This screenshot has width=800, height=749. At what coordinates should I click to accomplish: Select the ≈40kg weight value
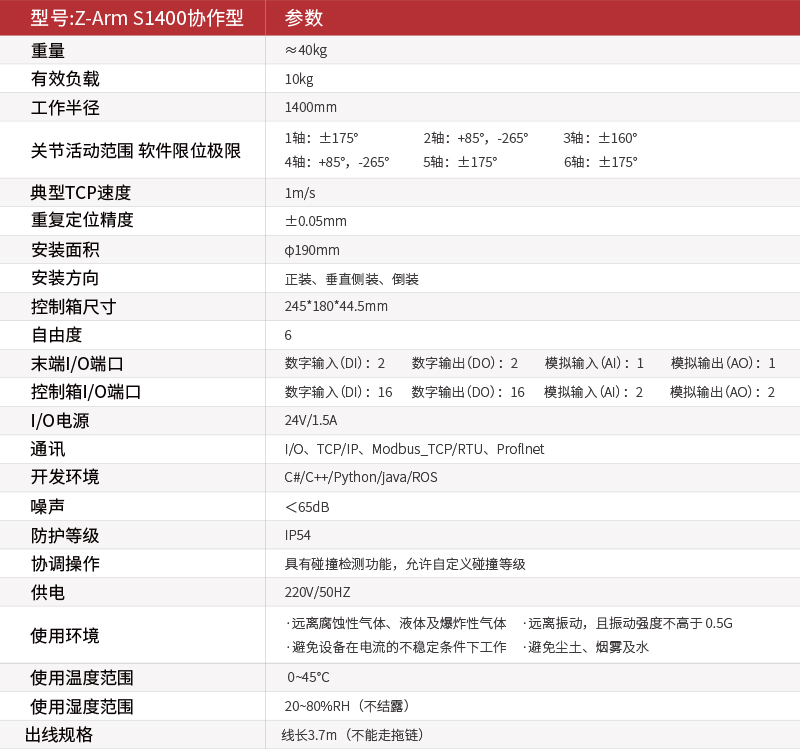point(306,50)
